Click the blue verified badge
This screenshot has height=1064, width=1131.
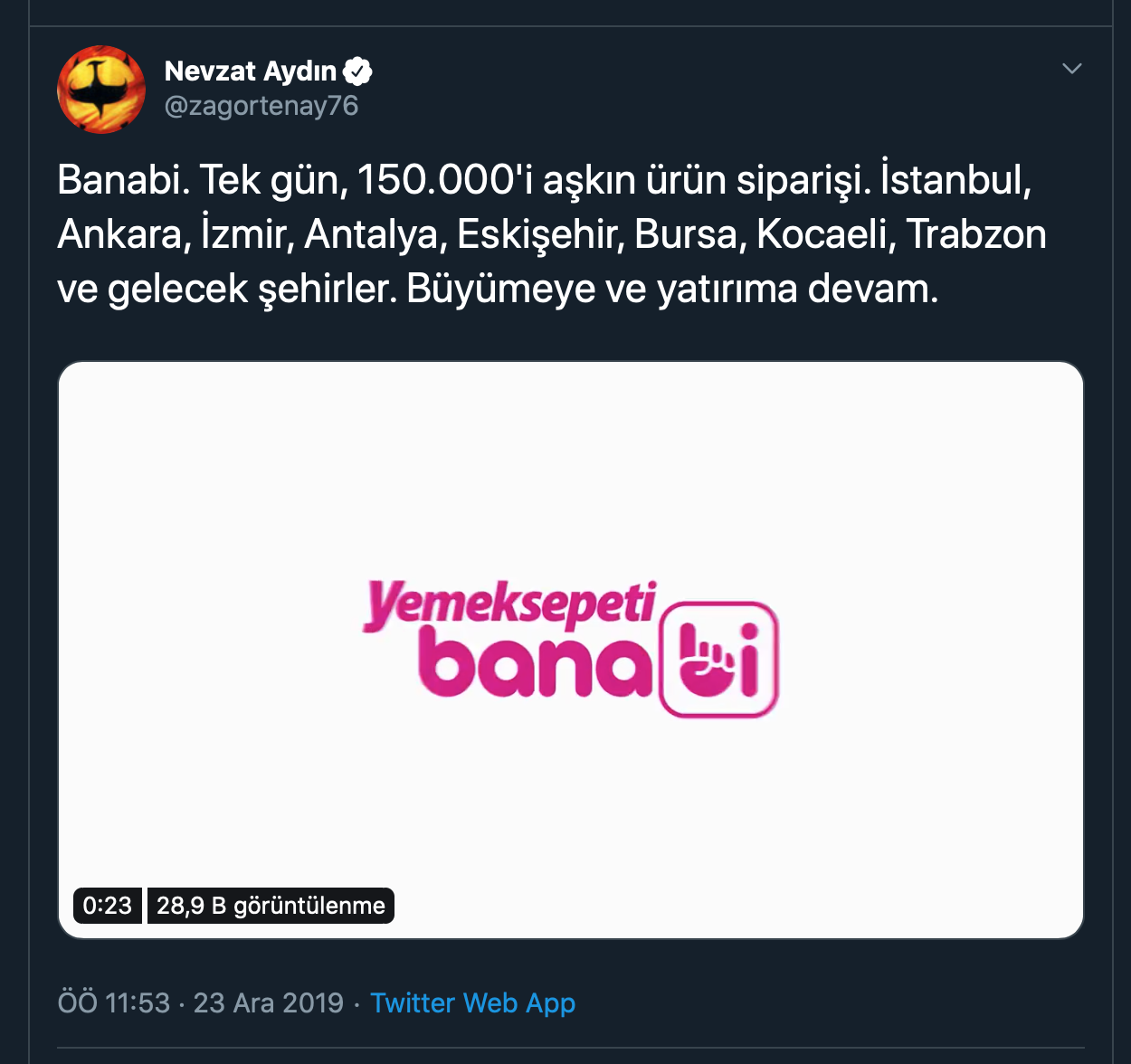tap(358, 71)
